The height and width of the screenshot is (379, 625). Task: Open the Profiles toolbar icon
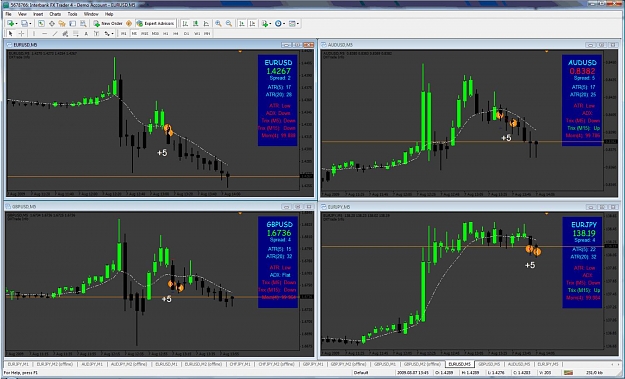(24, 24)
